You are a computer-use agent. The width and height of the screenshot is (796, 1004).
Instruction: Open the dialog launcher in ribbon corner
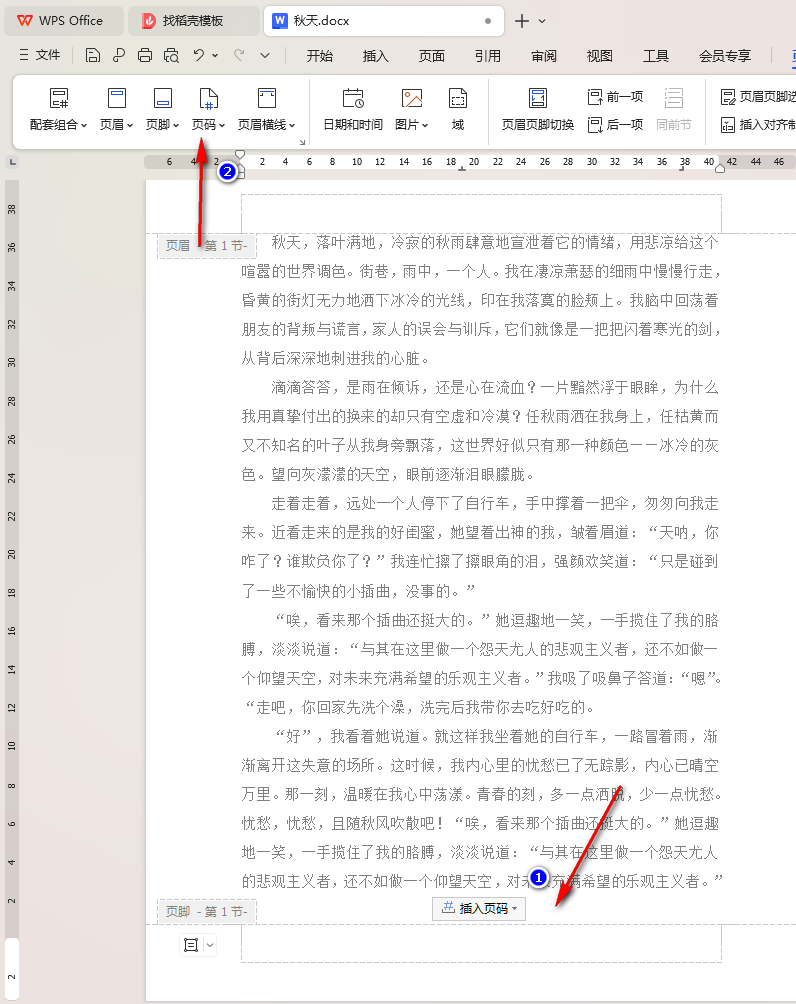(302, 142)
